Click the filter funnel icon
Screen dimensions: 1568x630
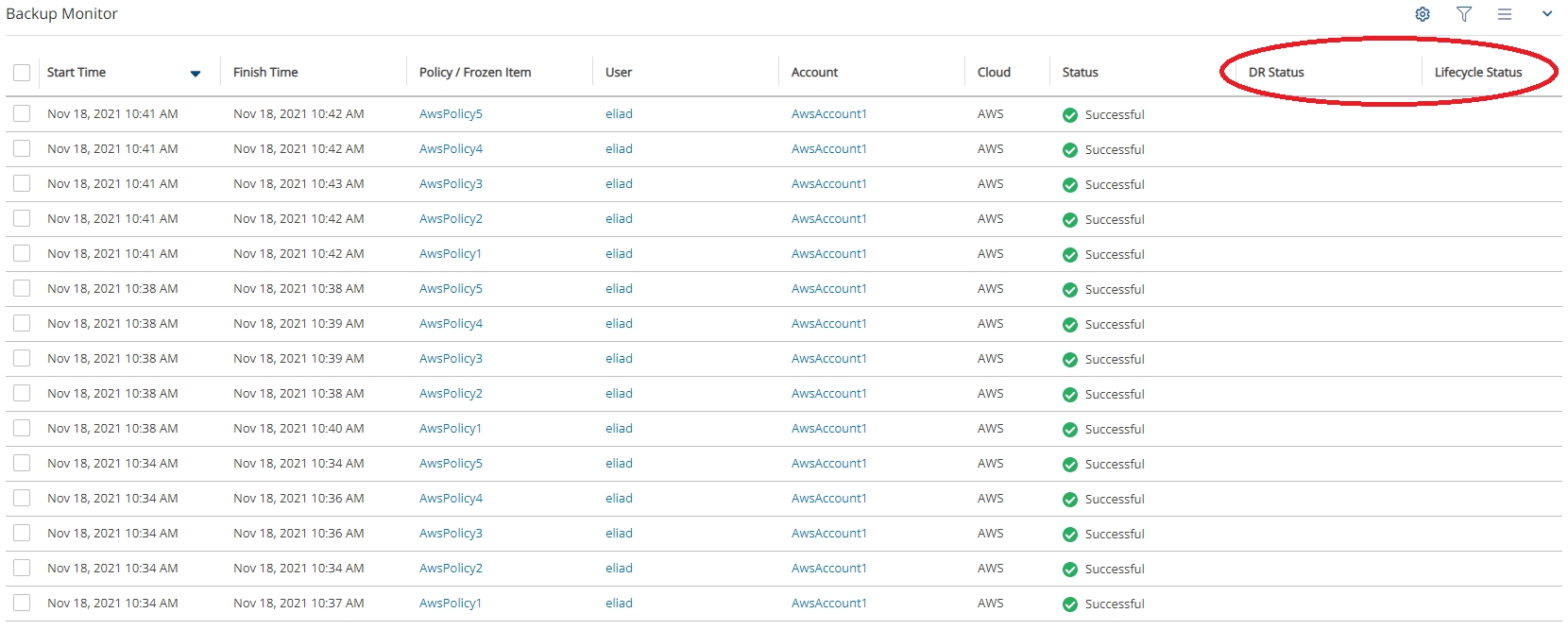(x=1464, y=14)
